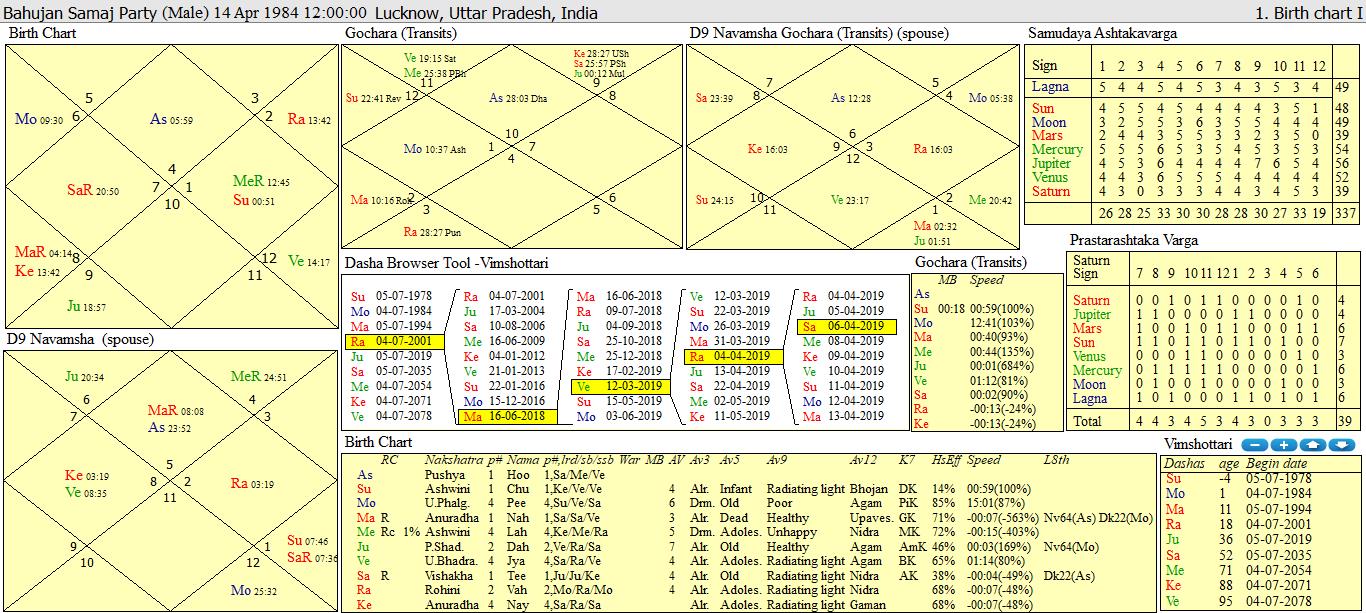Click the down arrow button beside Vimshottari

point(1342,445)
